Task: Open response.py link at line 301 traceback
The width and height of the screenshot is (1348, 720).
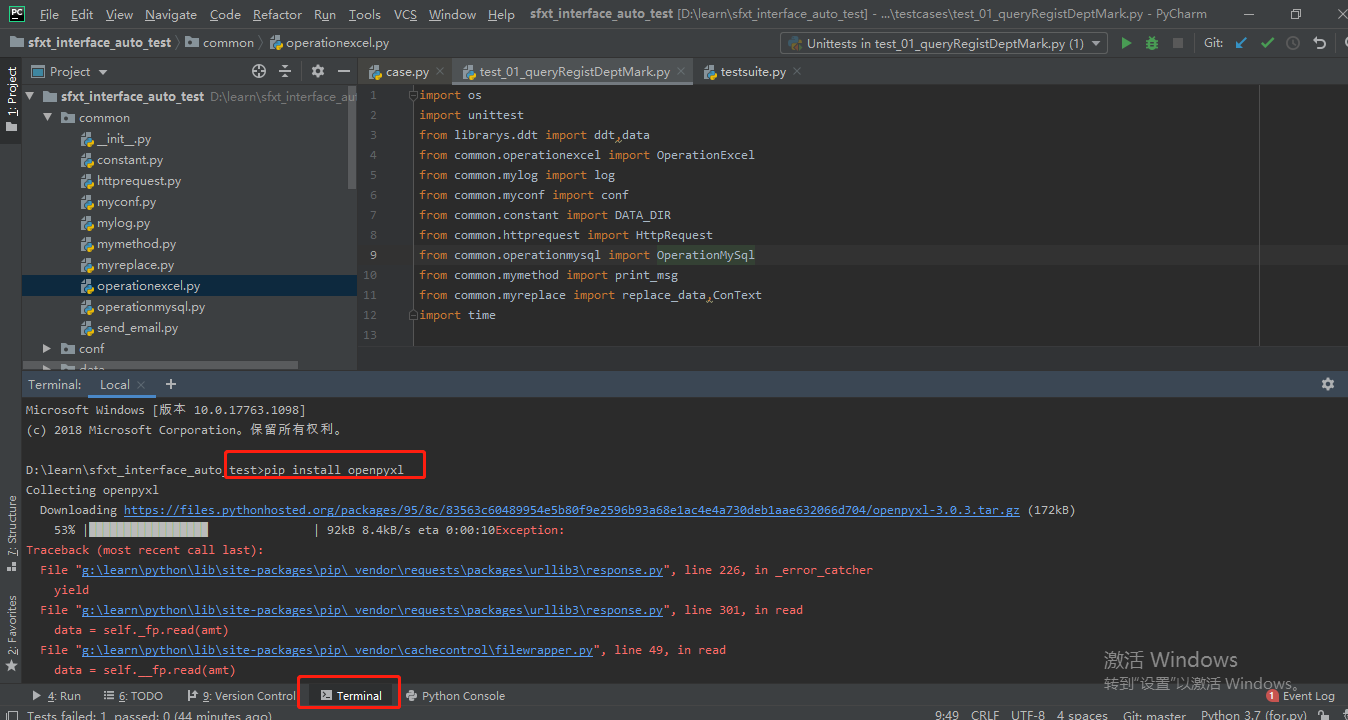Action: click(x=373, y=610)
